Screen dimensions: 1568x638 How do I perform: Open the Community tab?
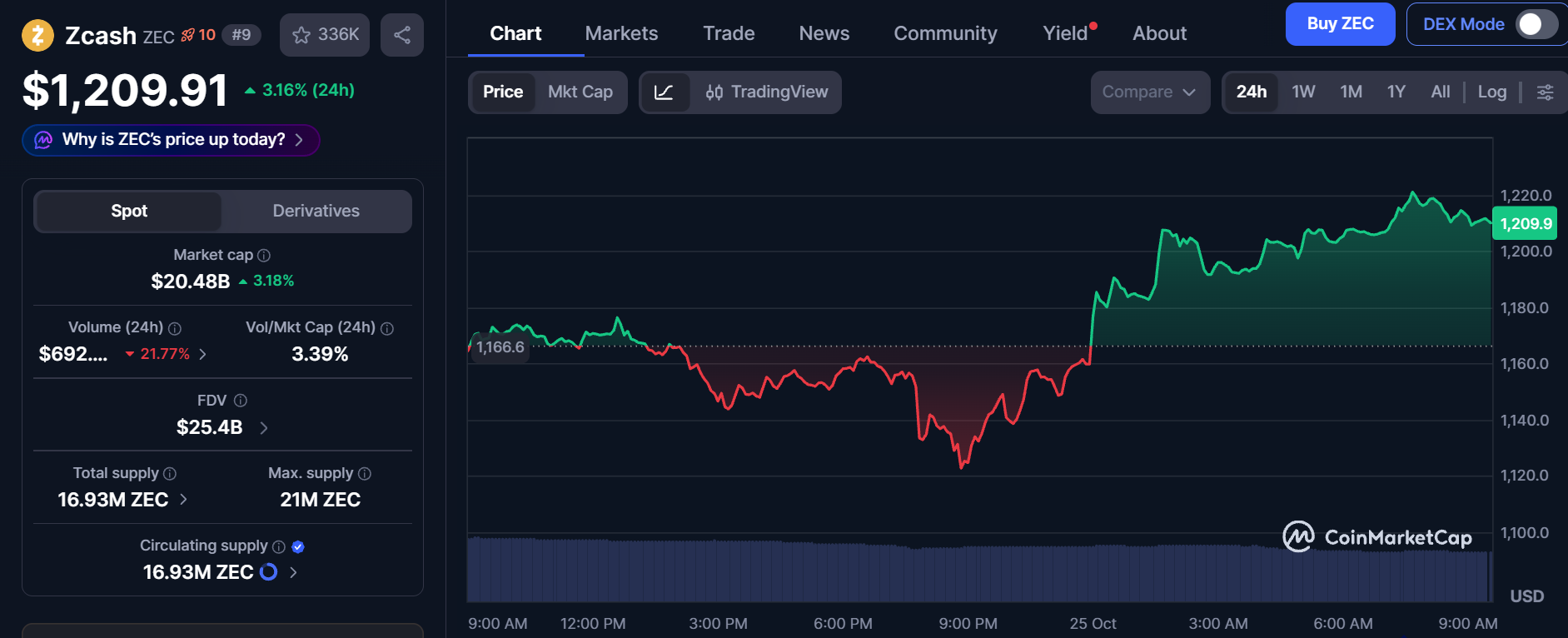click(x=945, y=33)
